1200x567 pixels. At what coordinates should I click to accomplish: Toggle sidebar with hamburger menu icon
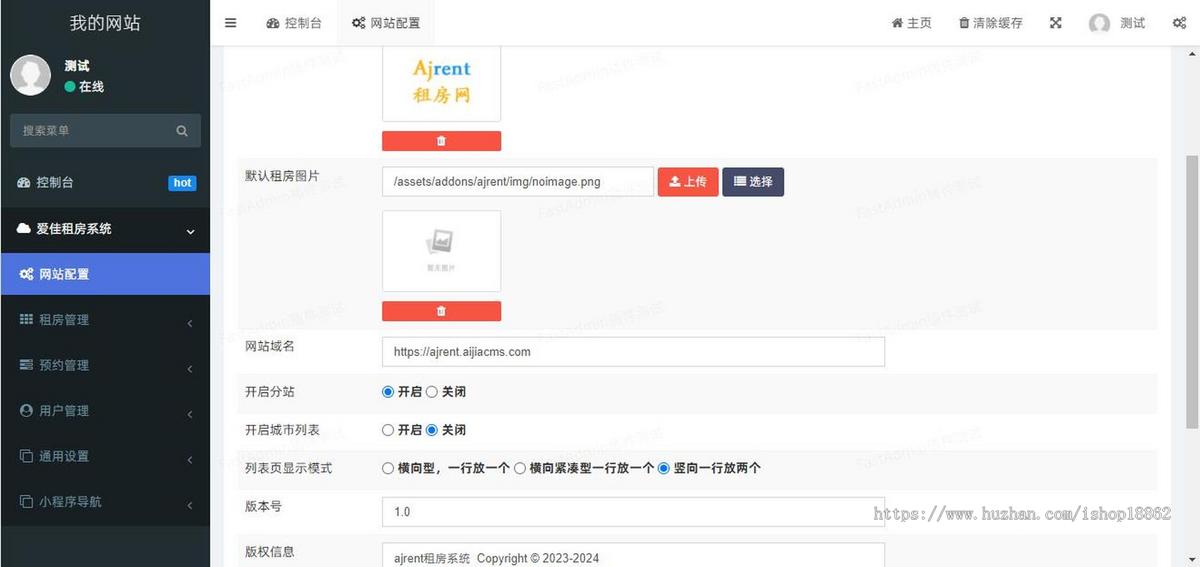(230, 23)
